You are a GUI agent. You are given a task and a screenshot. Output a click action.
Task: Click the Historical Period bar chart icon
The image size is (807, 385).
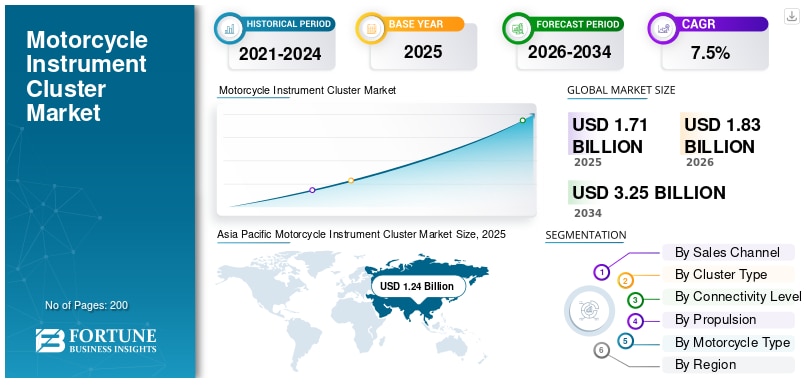pyautogui.click(x=229, y=28)
